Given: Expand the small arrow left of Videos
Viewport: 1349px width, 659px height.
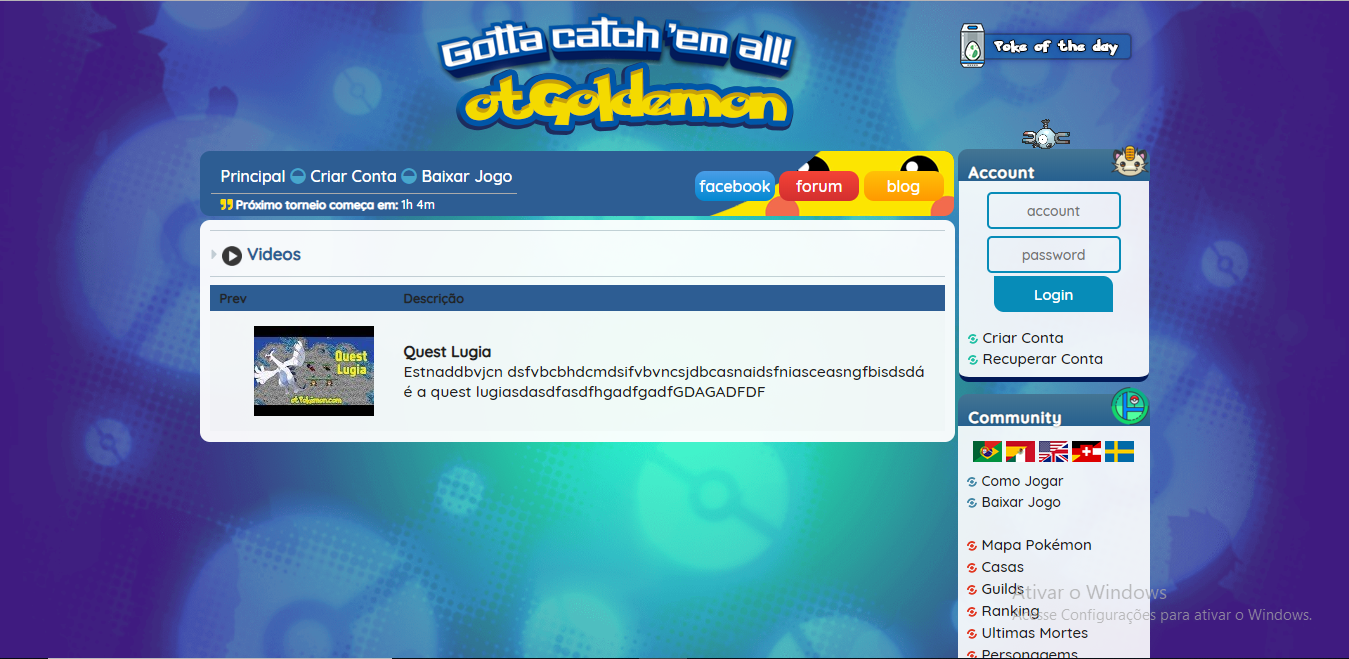Looking at the screenshot, I should [x=214, y=255].
